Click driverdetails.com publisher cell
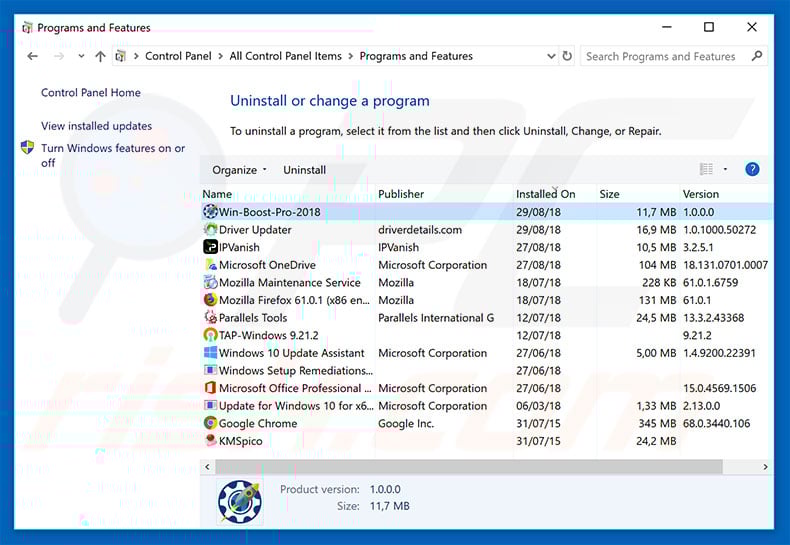Viewport: 790px width, 545px height. 420,230
